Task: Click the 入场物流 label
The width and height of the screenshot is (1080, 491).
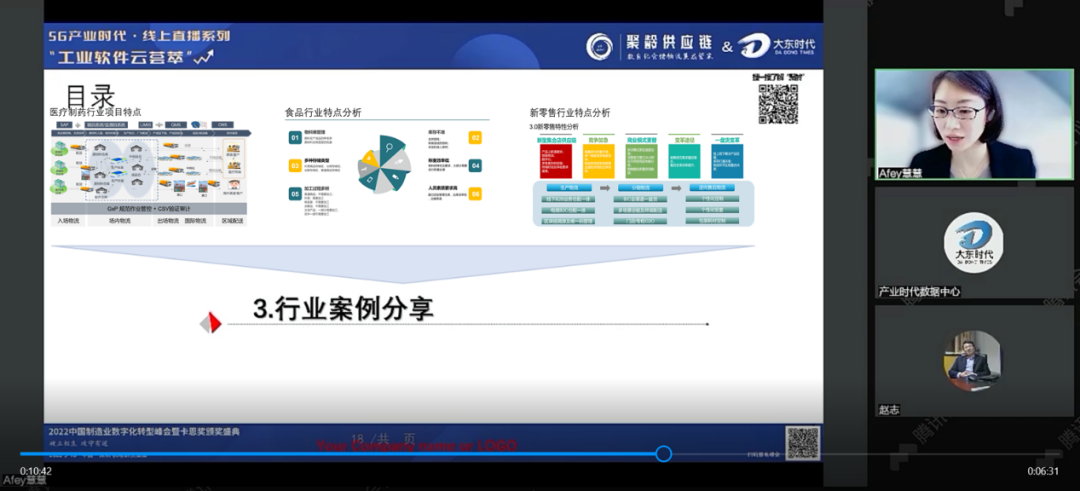Action: [x=68, y=221]
